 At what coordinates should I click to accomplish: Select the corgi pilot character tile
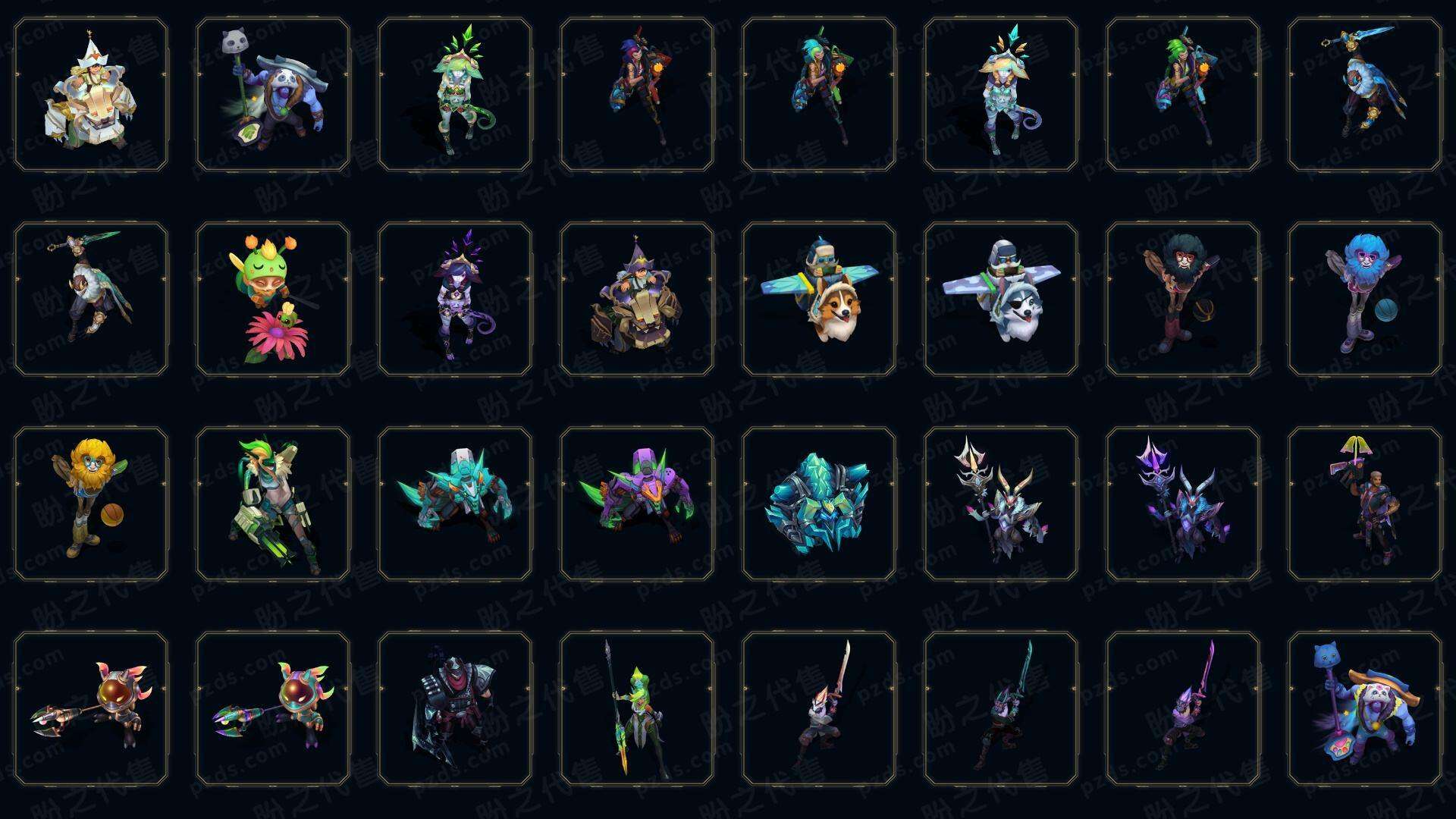click(819, 299)
